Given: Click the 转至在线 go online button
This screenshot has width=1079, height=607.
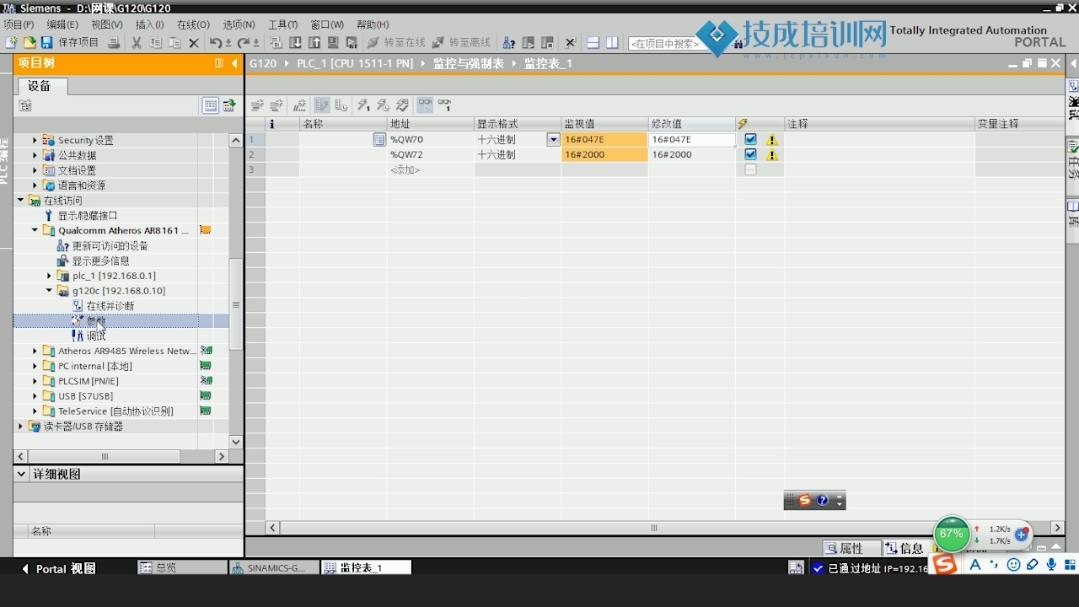Looking at the screenshot, I should 396,43.
